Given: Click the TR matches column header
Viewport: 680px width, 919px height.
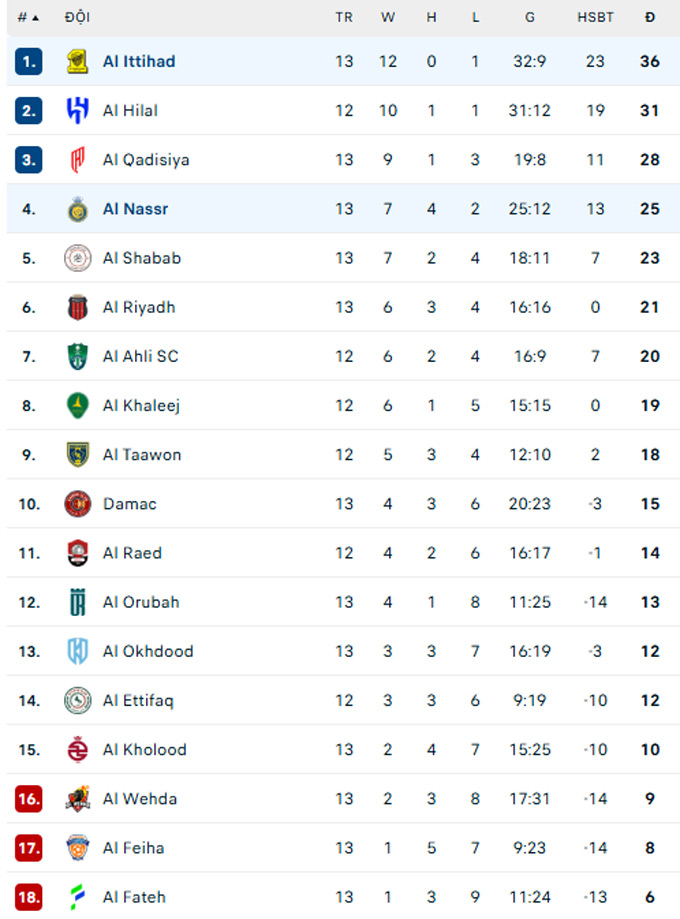Looking at the screenshot, I should [344, 17].
